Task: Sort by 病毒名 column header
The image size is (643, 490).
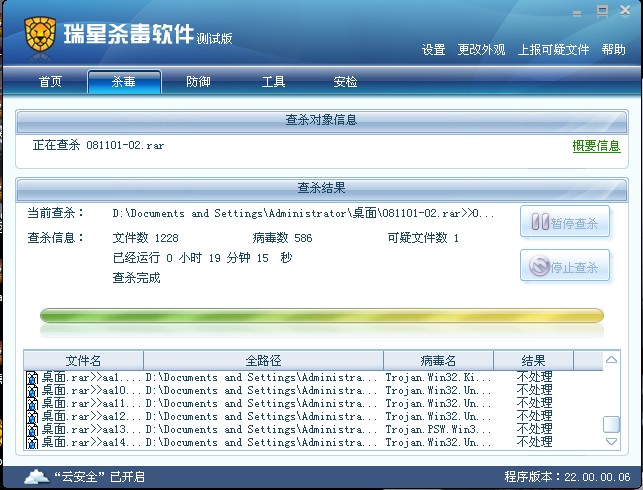Action: coord(438,361)
